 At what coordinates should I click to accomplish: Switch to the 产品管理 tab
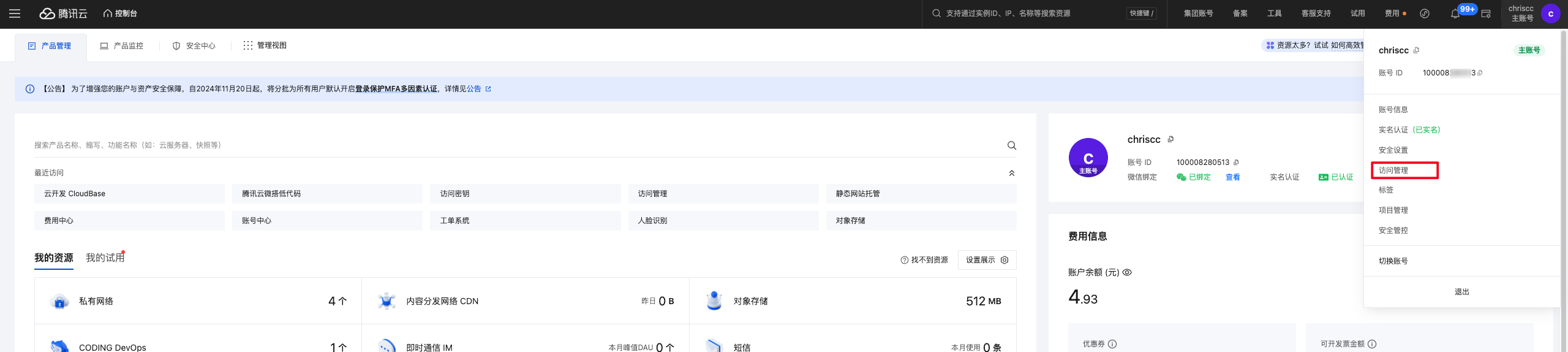click(50, 46)
